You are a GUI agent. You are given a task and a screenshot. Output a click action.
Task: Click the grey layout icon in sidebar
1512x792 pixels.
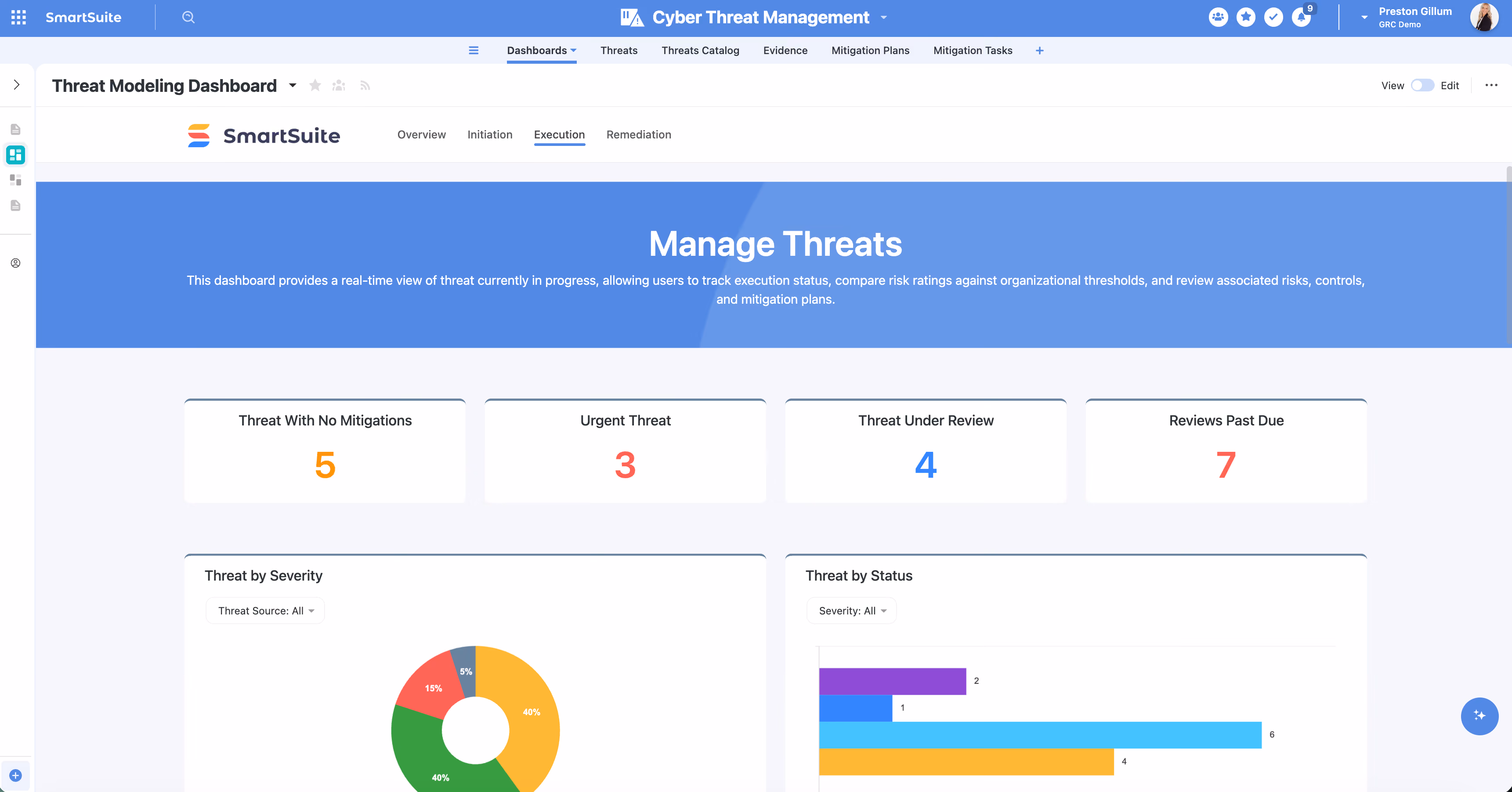[16, 180]
